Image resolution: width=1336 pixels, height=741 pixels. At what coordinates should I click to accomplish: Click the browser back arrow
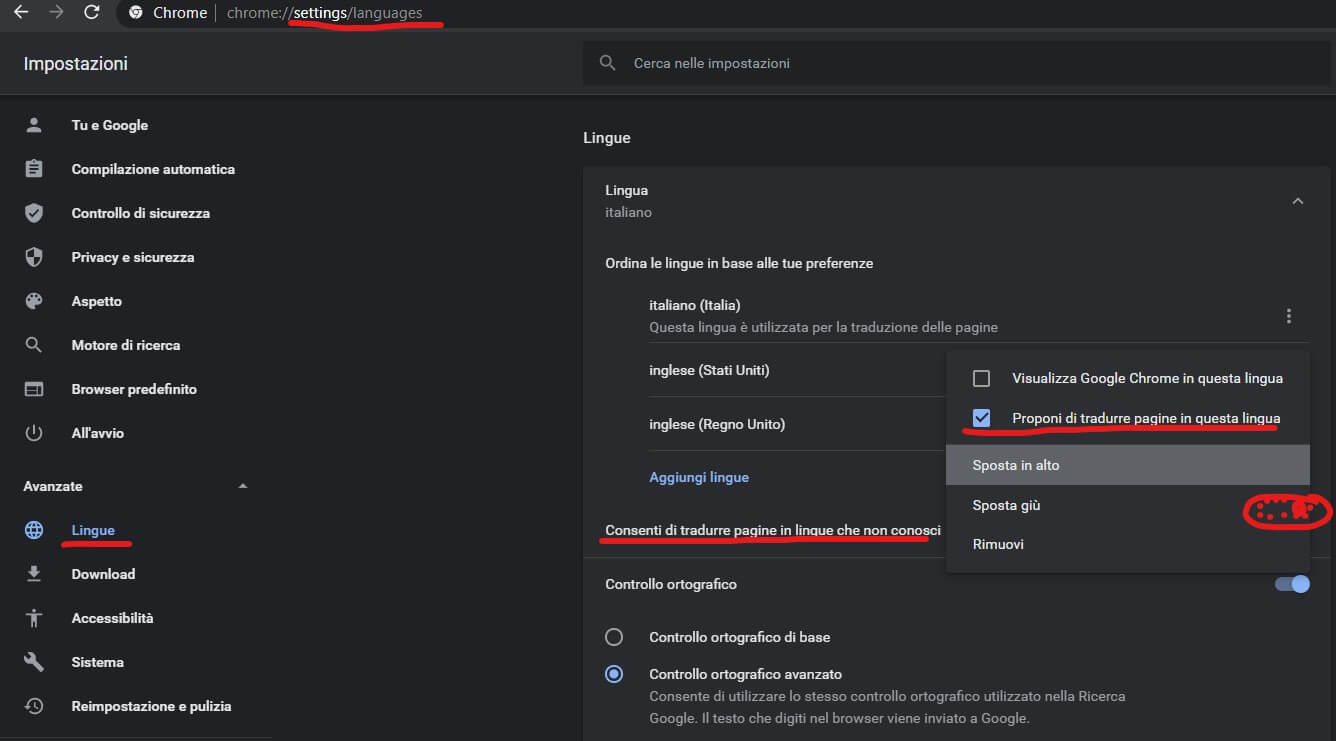click(20, 12)
